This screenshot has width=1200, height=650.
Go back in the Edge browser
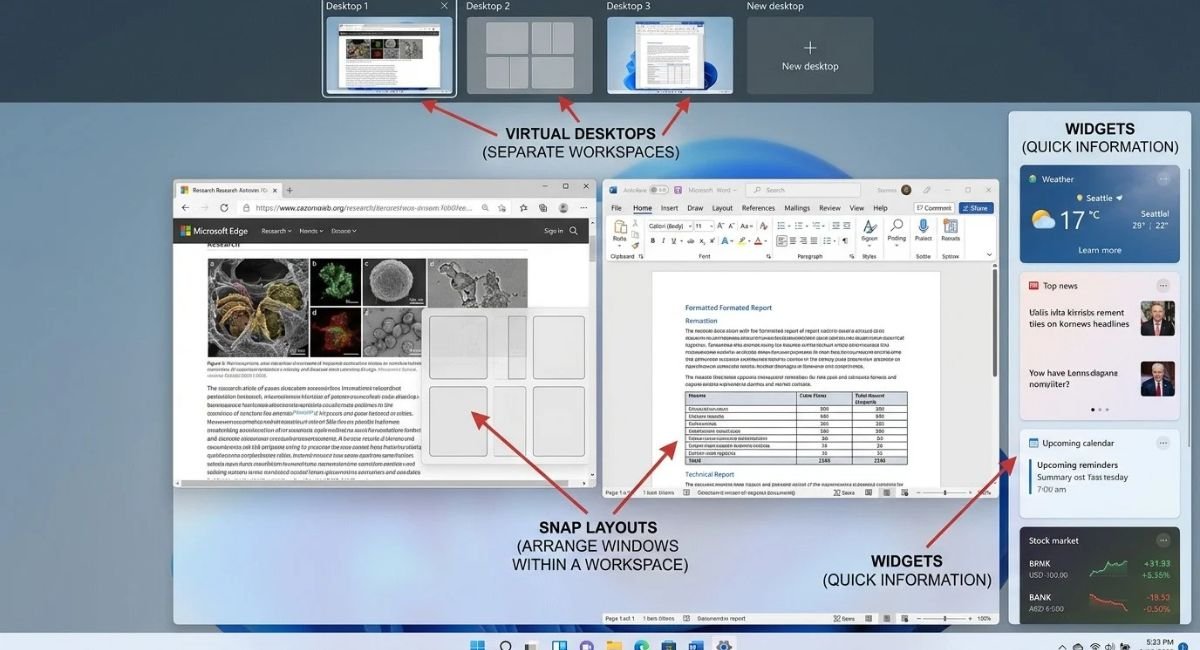(x=185, y=208)
